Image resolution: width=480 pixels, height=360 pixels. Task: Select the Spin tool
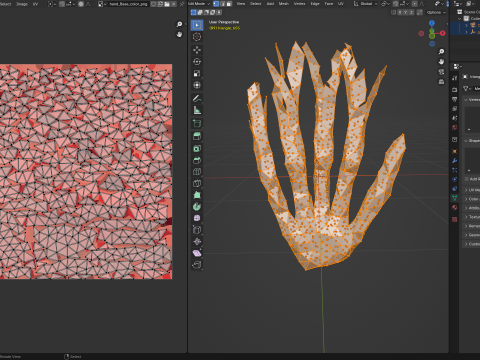pos(197,207)
